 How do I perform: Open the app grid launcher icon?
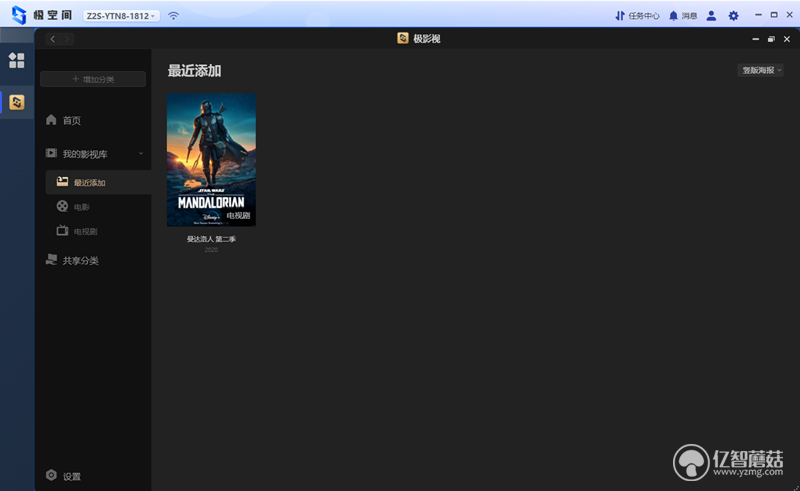pos(16,60)
